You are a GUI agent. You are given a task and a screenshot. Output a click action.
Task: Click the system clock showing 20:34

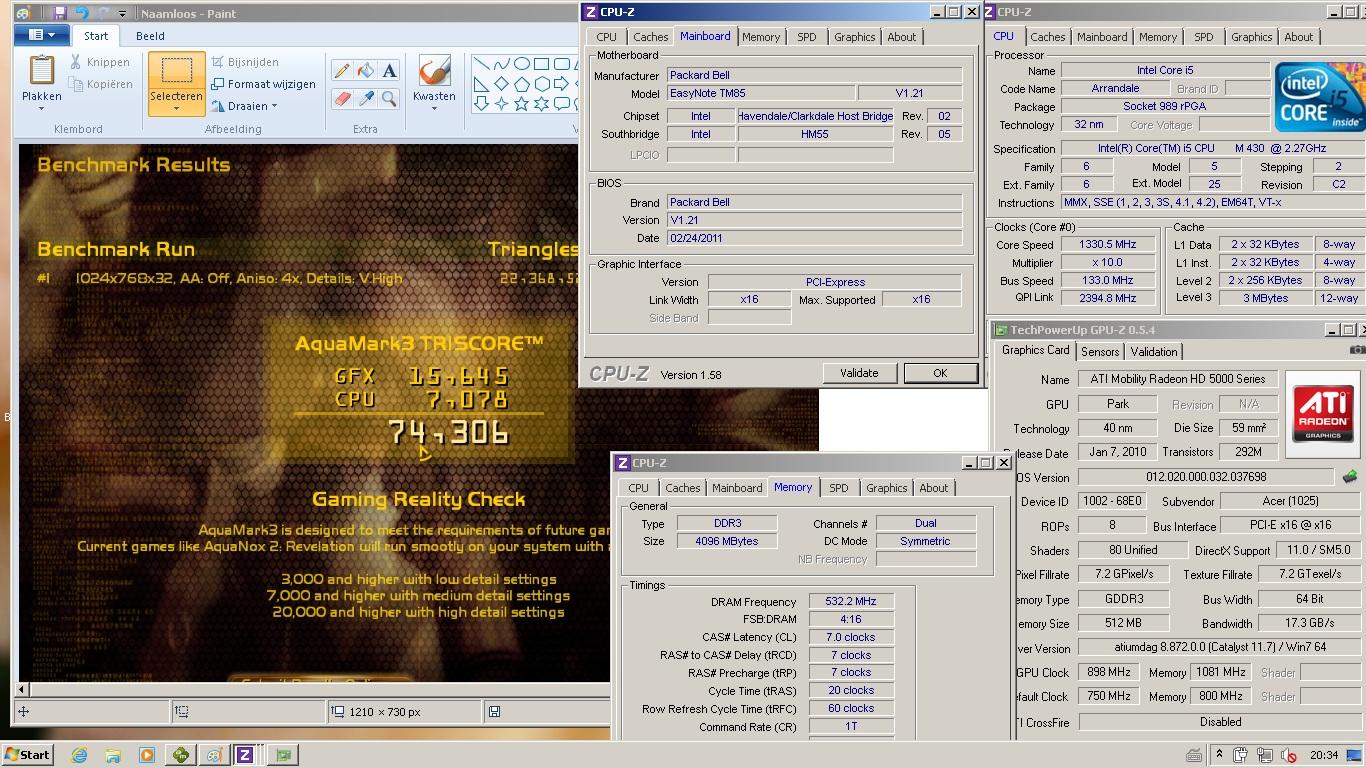(x=1324, y=755)
